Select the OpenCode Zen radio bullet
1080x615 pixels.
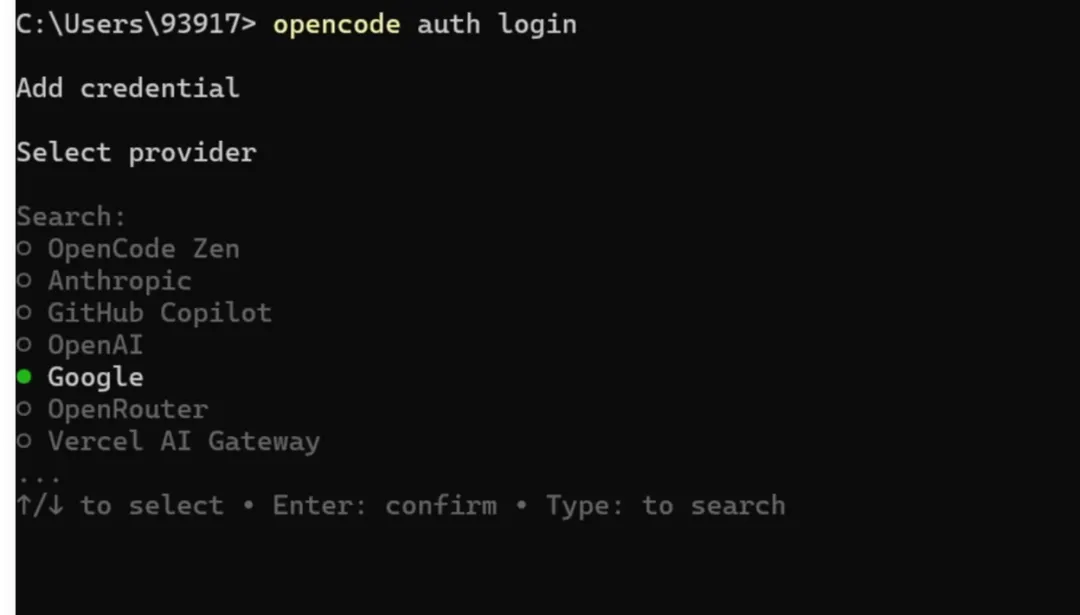(25, 250)
